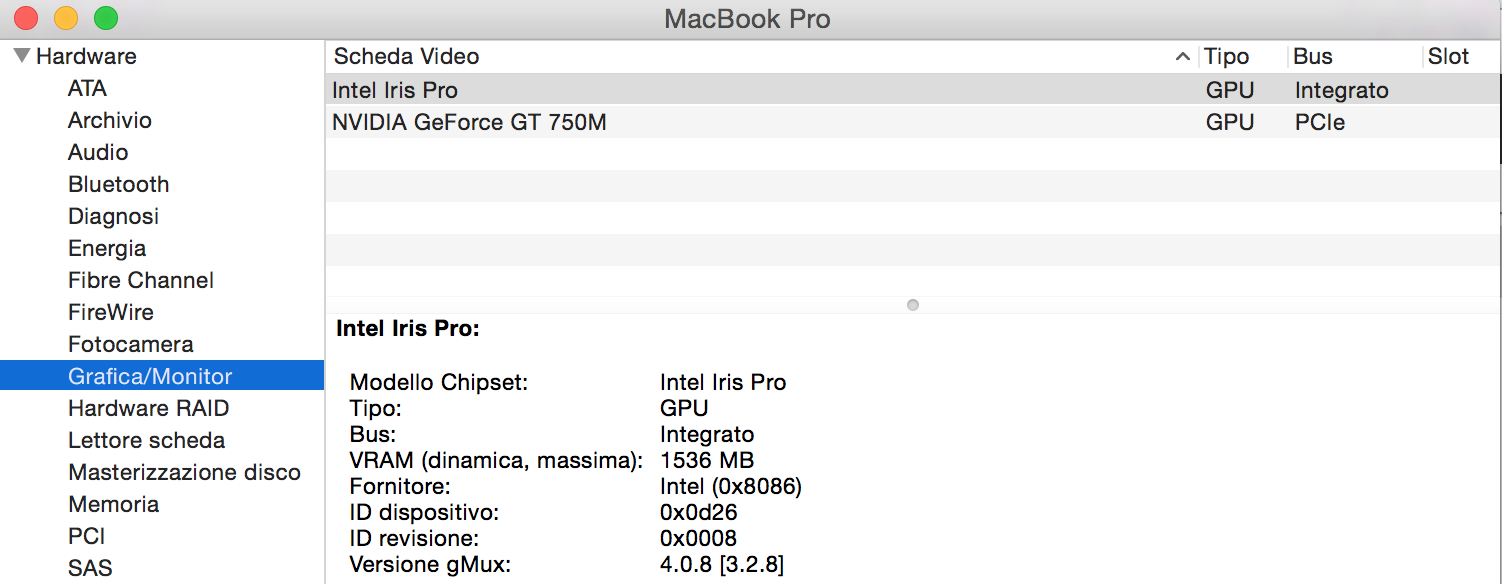Select the NVIDIA GeForce GT 750M row
This screenshot has width=1502, height=584.
[x=912, y=122]
